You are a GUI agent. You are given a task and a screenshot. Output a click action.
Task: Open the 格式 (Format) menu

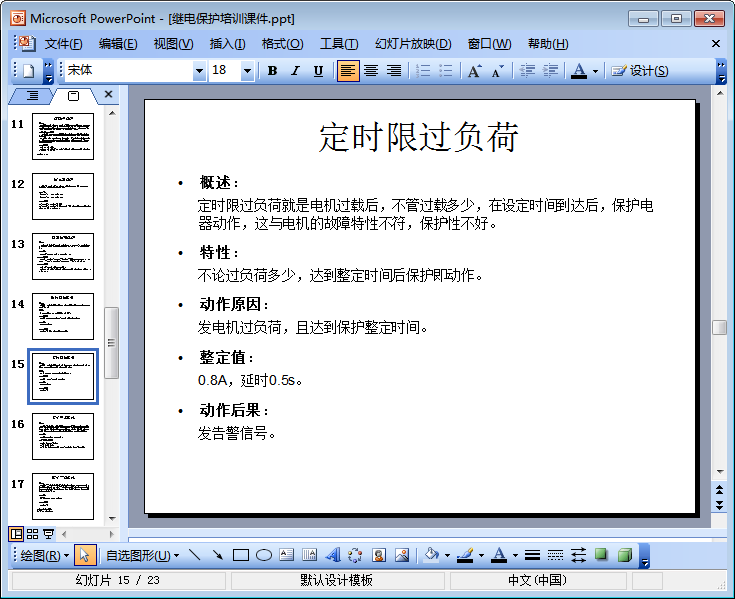[282, 44]
